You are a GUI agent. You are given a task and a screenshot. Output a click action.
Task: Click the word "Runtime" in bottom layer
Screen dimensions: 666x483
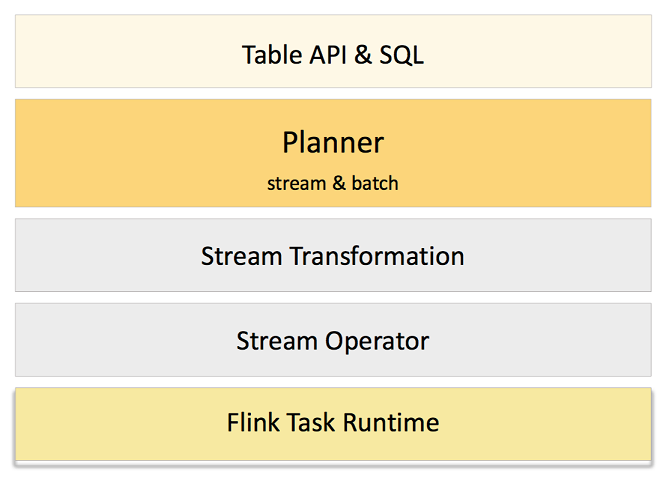391,422
